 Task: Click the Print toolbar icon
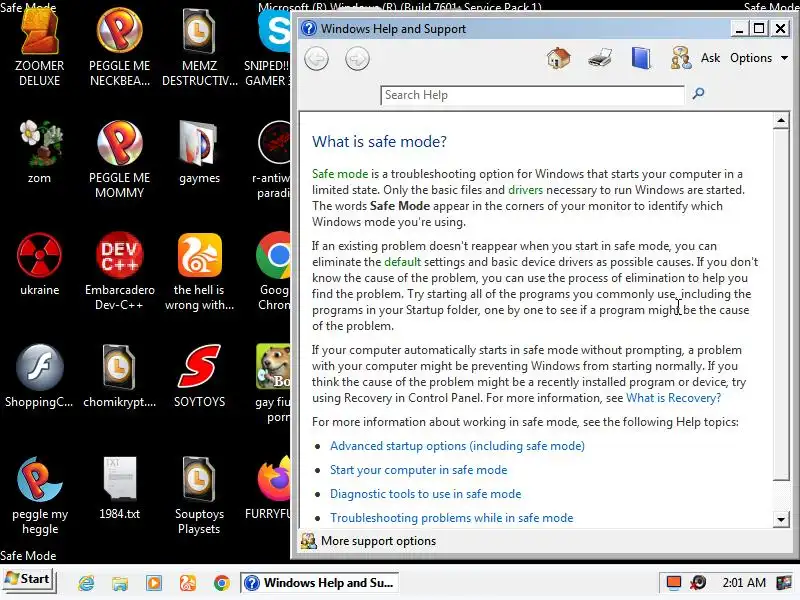(x=599, y=58)
